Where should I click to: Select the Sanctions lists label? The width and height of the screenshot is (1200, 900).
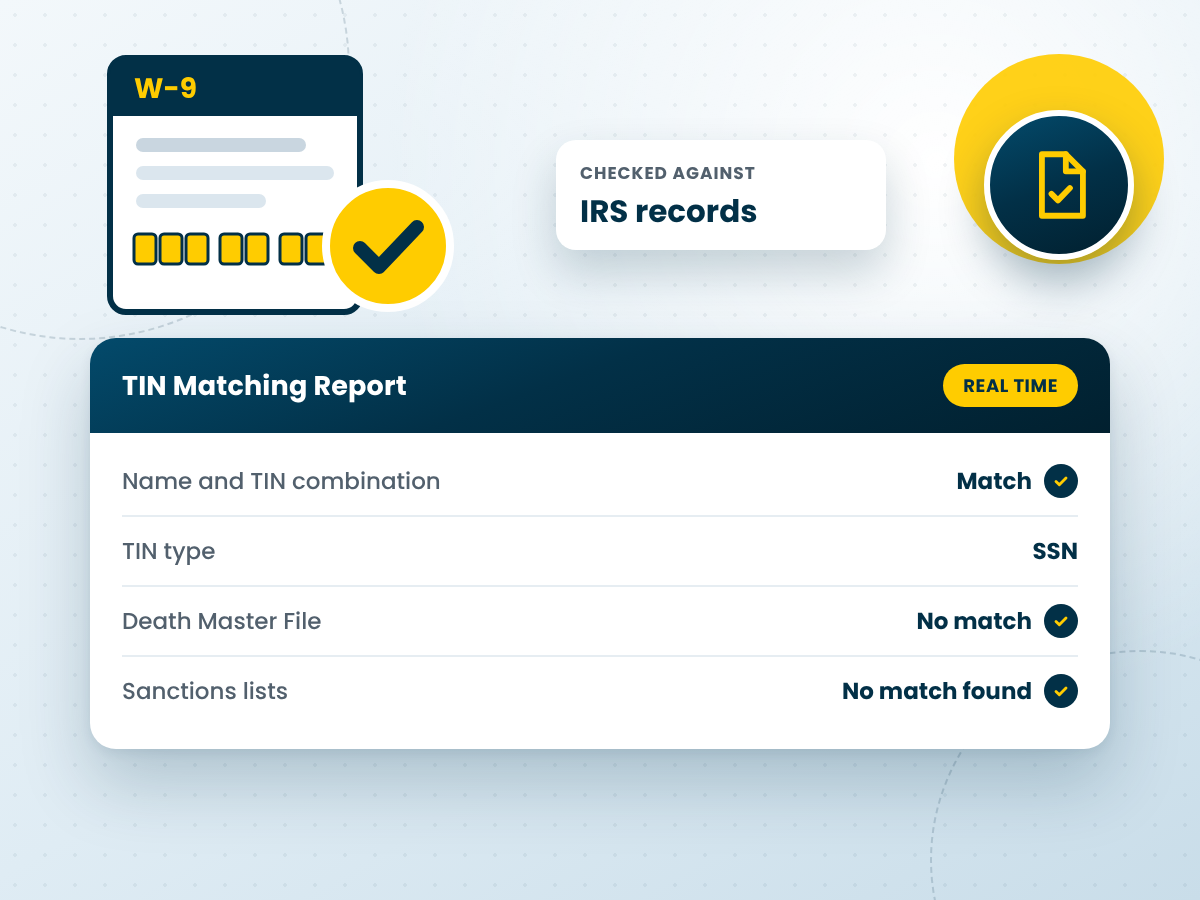[205, 691]
